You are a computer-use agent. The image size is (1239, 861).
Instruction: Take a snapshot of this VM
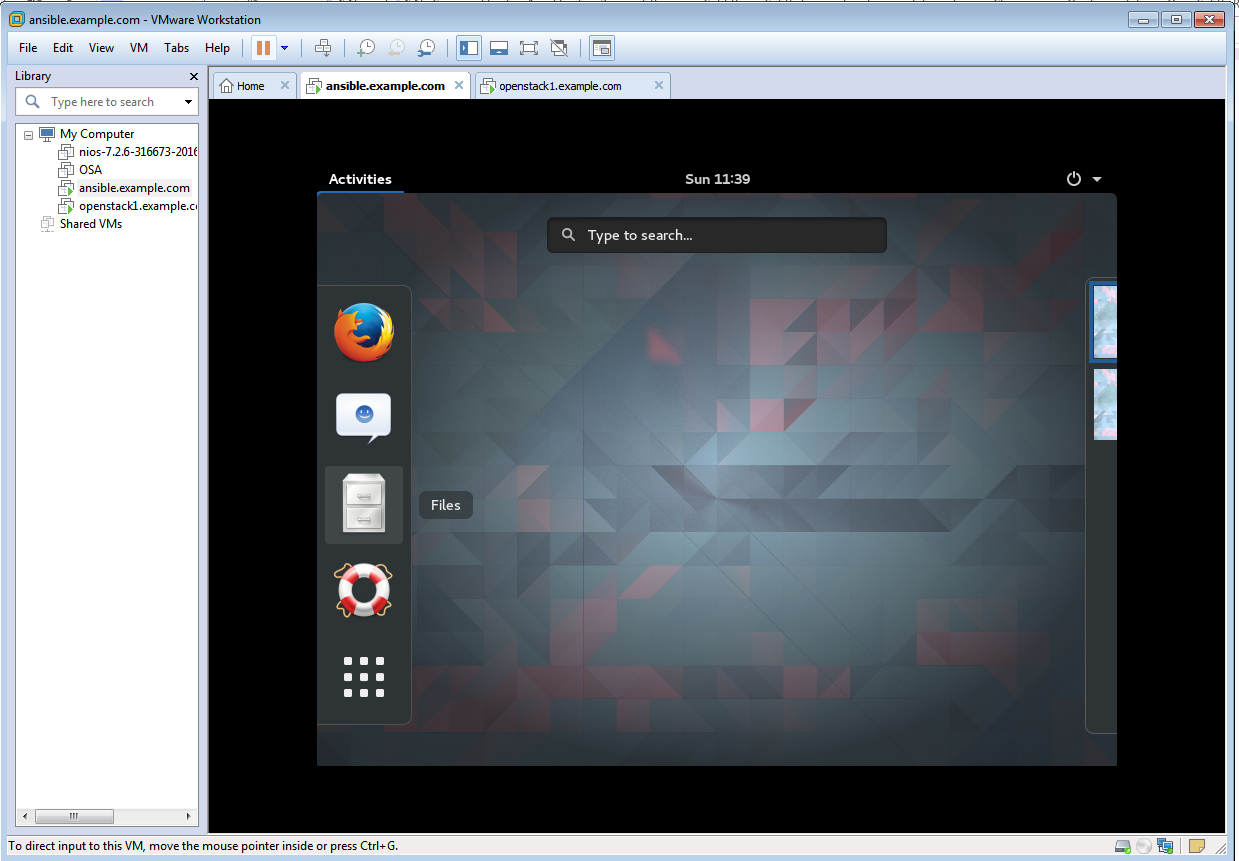click(x=366, y=47)
